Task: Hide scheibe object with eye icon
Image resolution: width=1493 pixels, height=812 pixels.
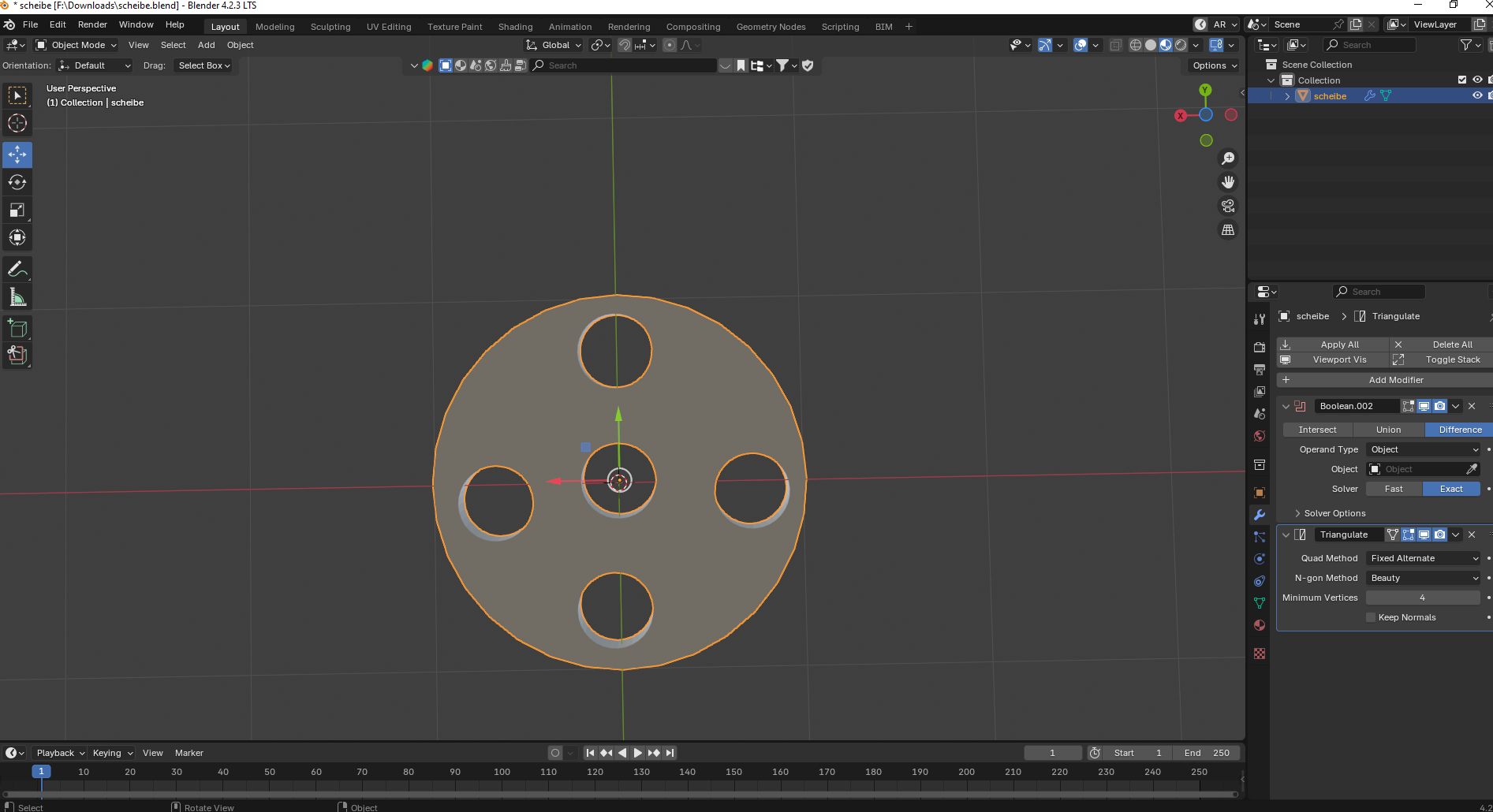Action: (1477, 95)
